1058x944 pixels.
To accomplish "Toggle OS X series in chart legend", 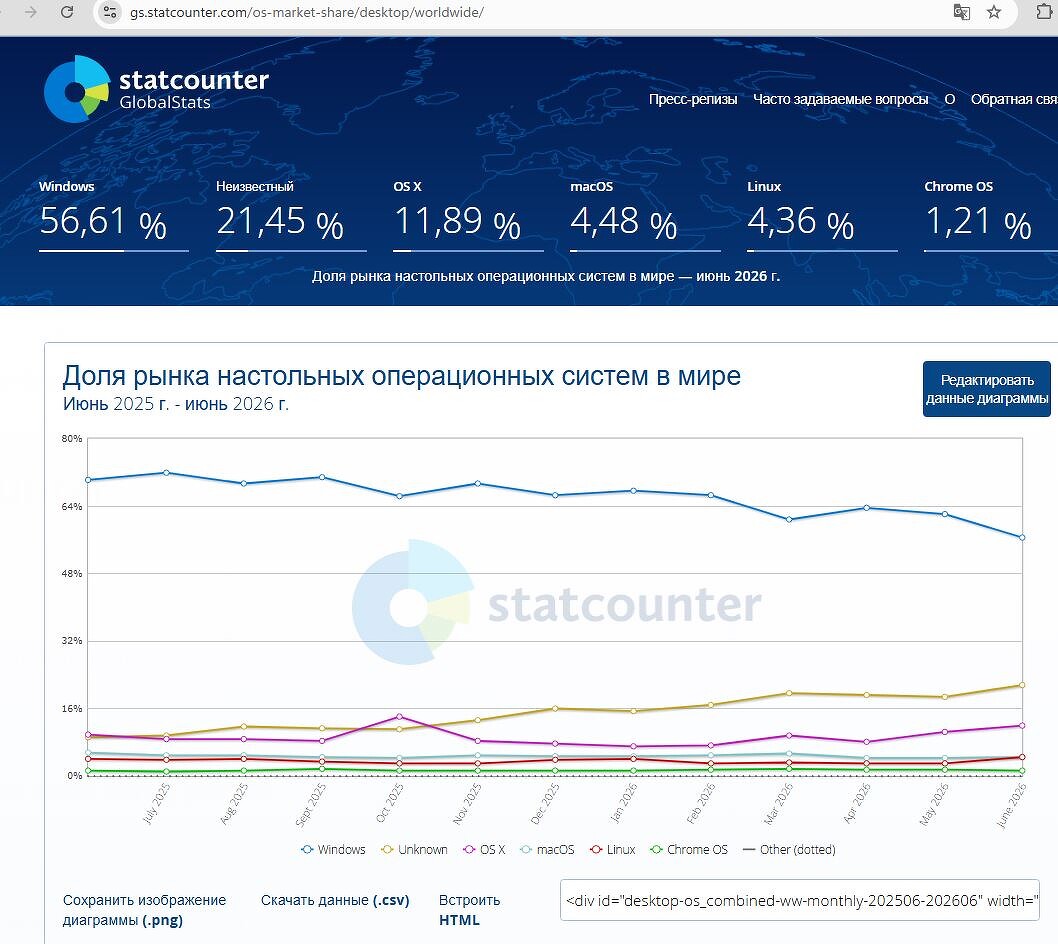I will (484, 850).
